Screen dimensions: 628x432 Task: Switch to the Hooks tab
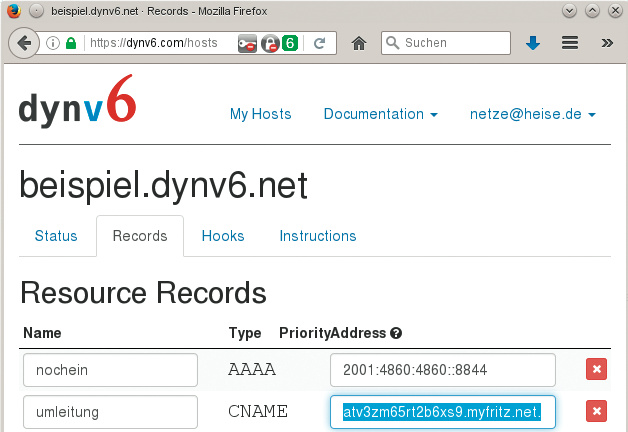pos(223,236)
